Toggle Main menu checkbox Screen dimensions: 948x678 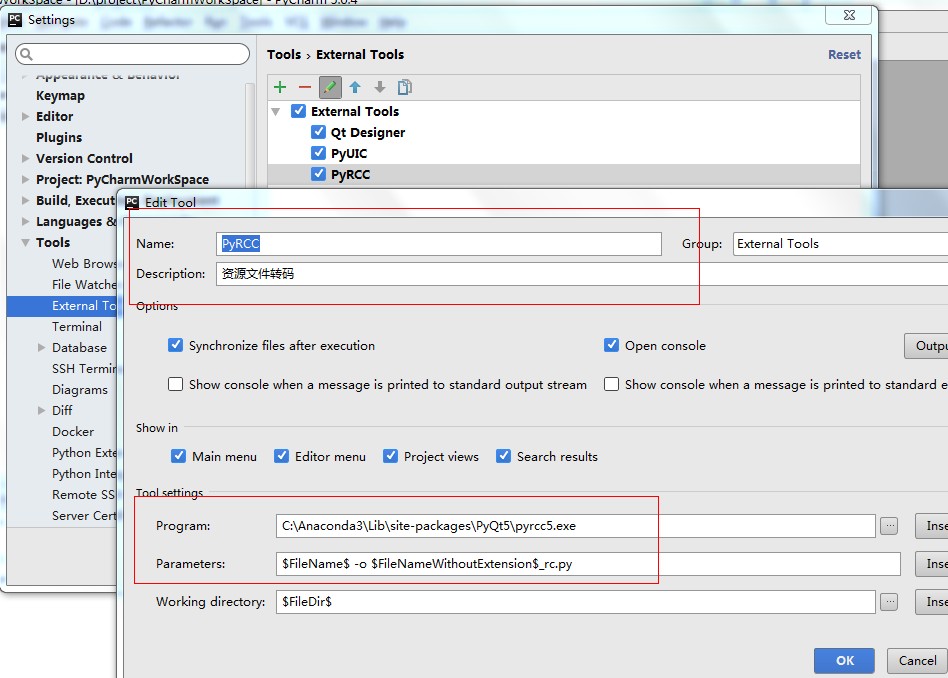pyautogui.click(x=178, y=456)
